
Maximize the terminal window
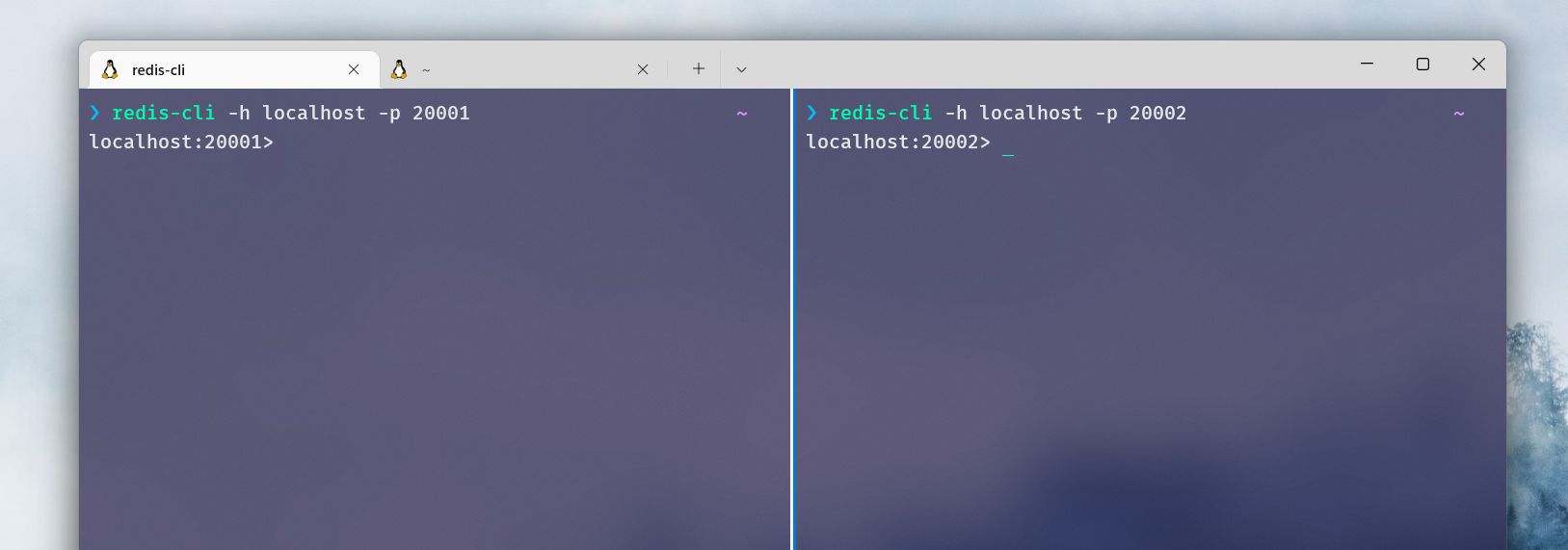point(1422,64)
